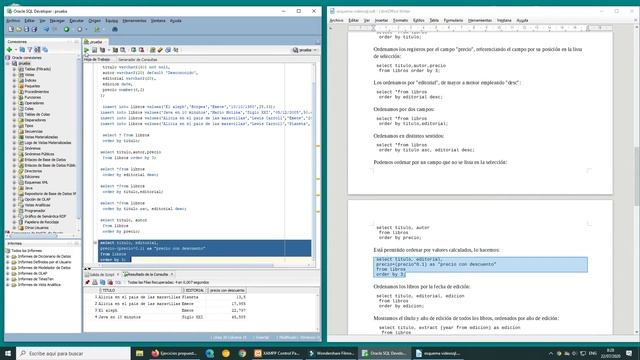Expand the Paquetes tree node
Image resolution: width=640 pixels, height=360 pixels.
click(x=14, y=86)
